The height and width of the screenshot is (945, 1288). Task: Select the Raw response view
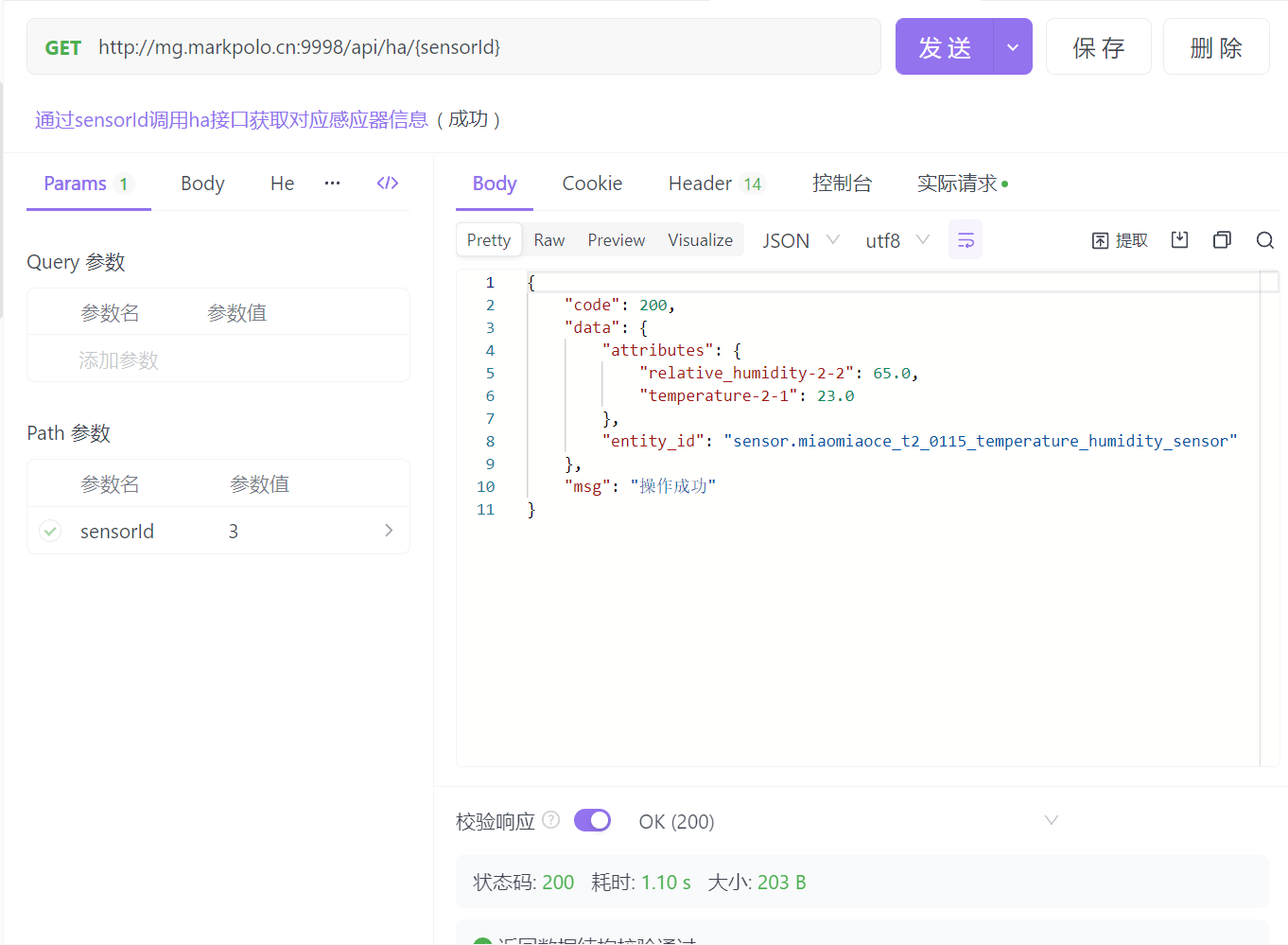548,240
